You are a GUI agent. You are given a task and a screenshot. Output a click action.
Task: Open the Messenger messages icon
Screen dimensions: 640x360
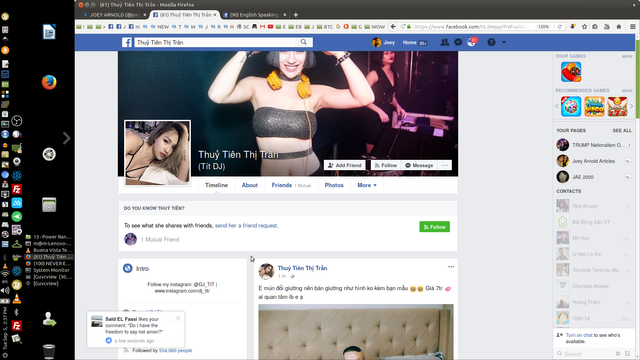tap(458, 42)
